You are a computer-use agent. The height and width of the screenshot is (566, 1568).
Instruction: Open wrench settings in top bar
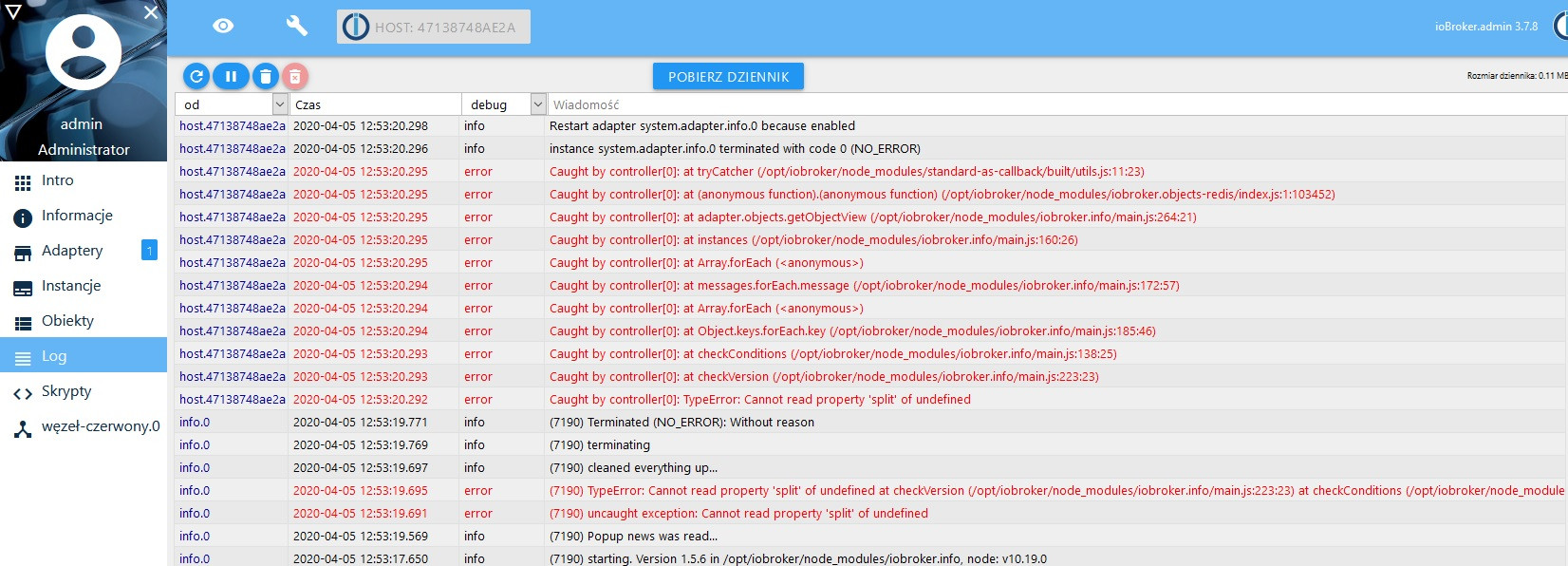296,26
